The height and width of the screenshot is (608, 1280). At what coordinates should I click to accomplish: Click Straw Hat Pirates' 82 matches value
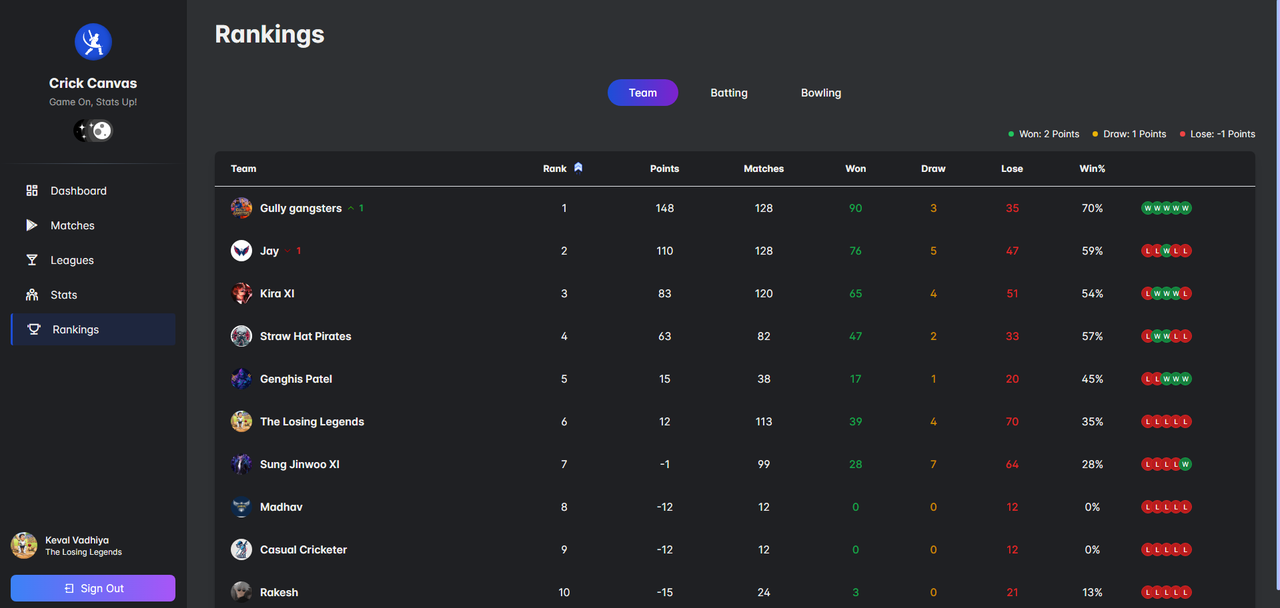coord(764,337)
